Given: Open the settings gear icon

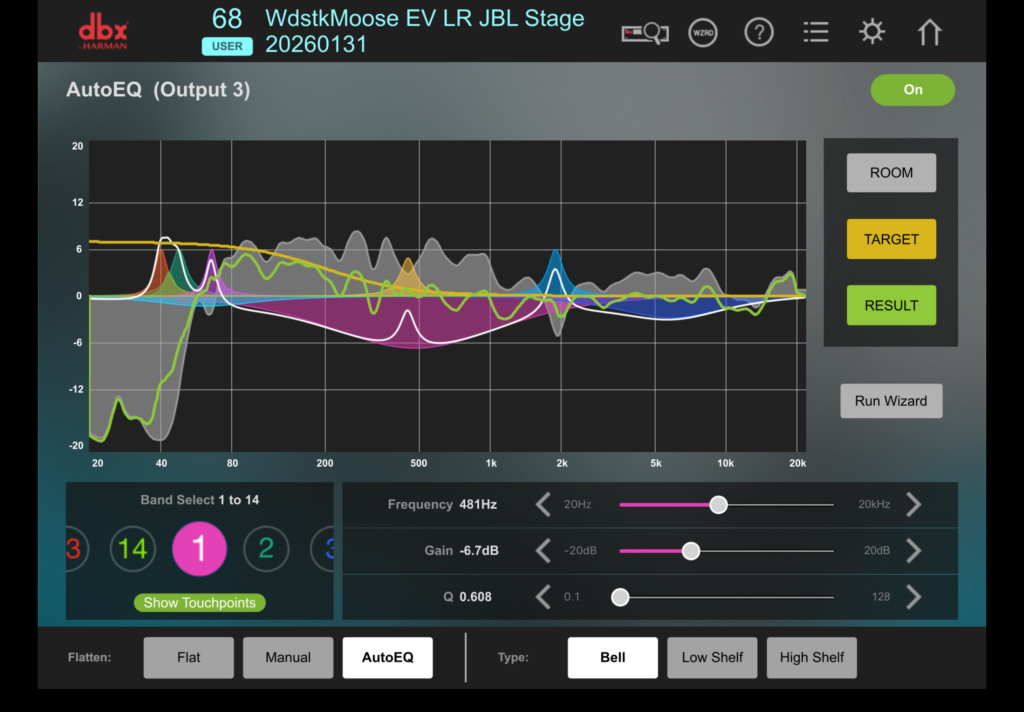Looking at the screenshot, I should click(x=872, y=31).
